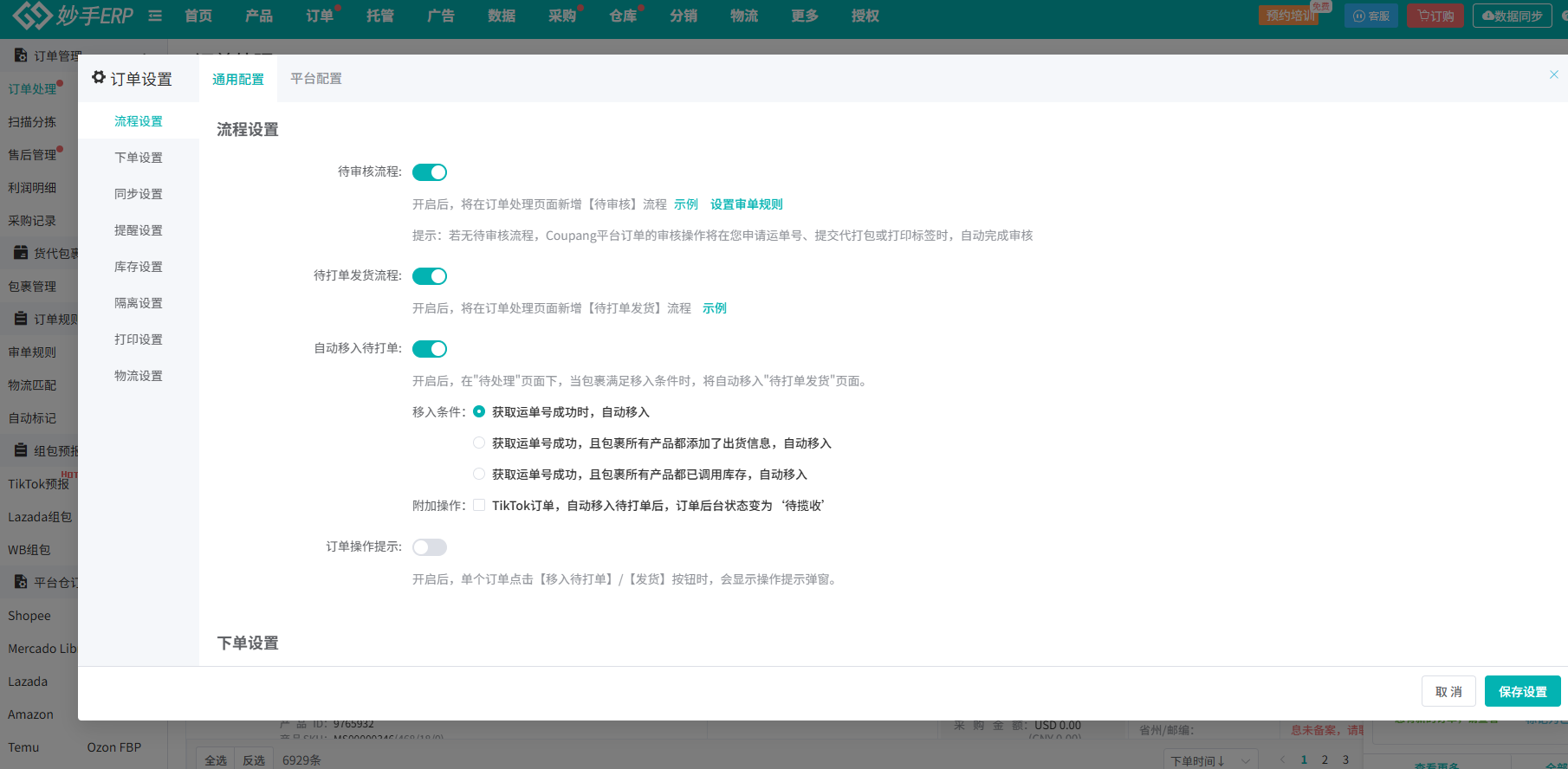Open Lazada组包 in left sidebar

click(x=40, y=517)
